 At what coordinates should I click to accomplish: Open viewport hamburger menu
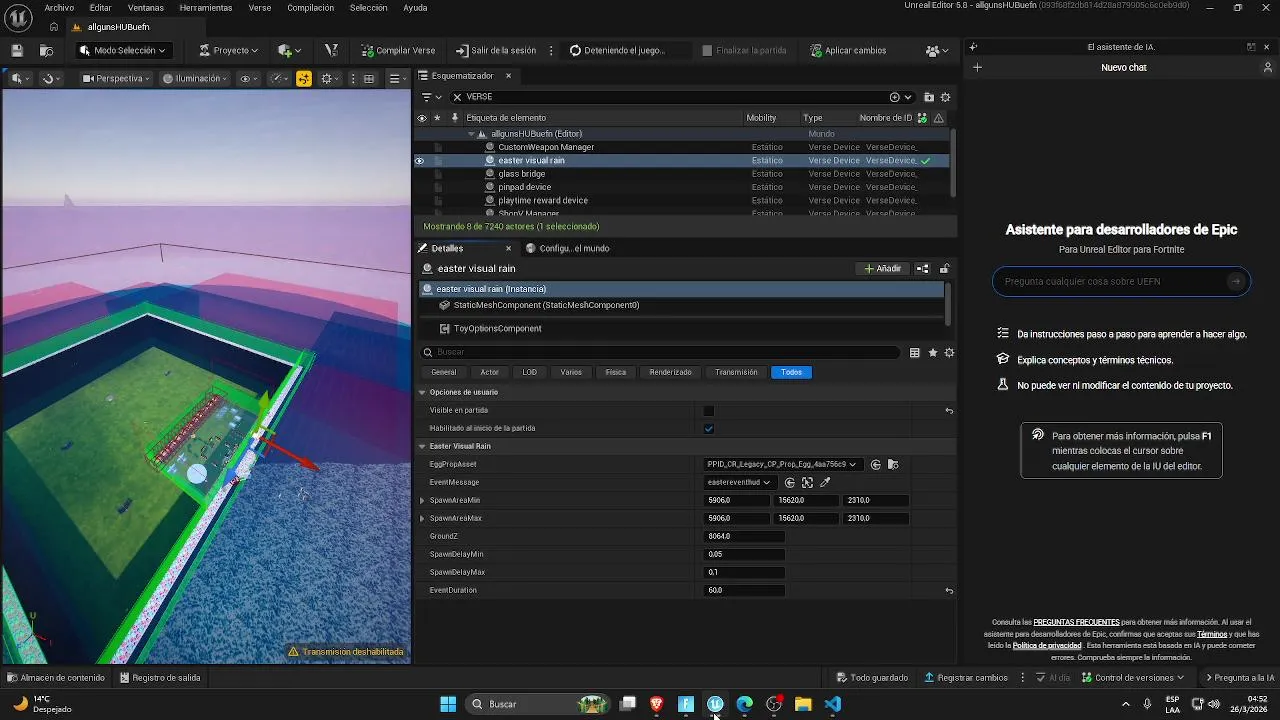click(x=397, y=78)
